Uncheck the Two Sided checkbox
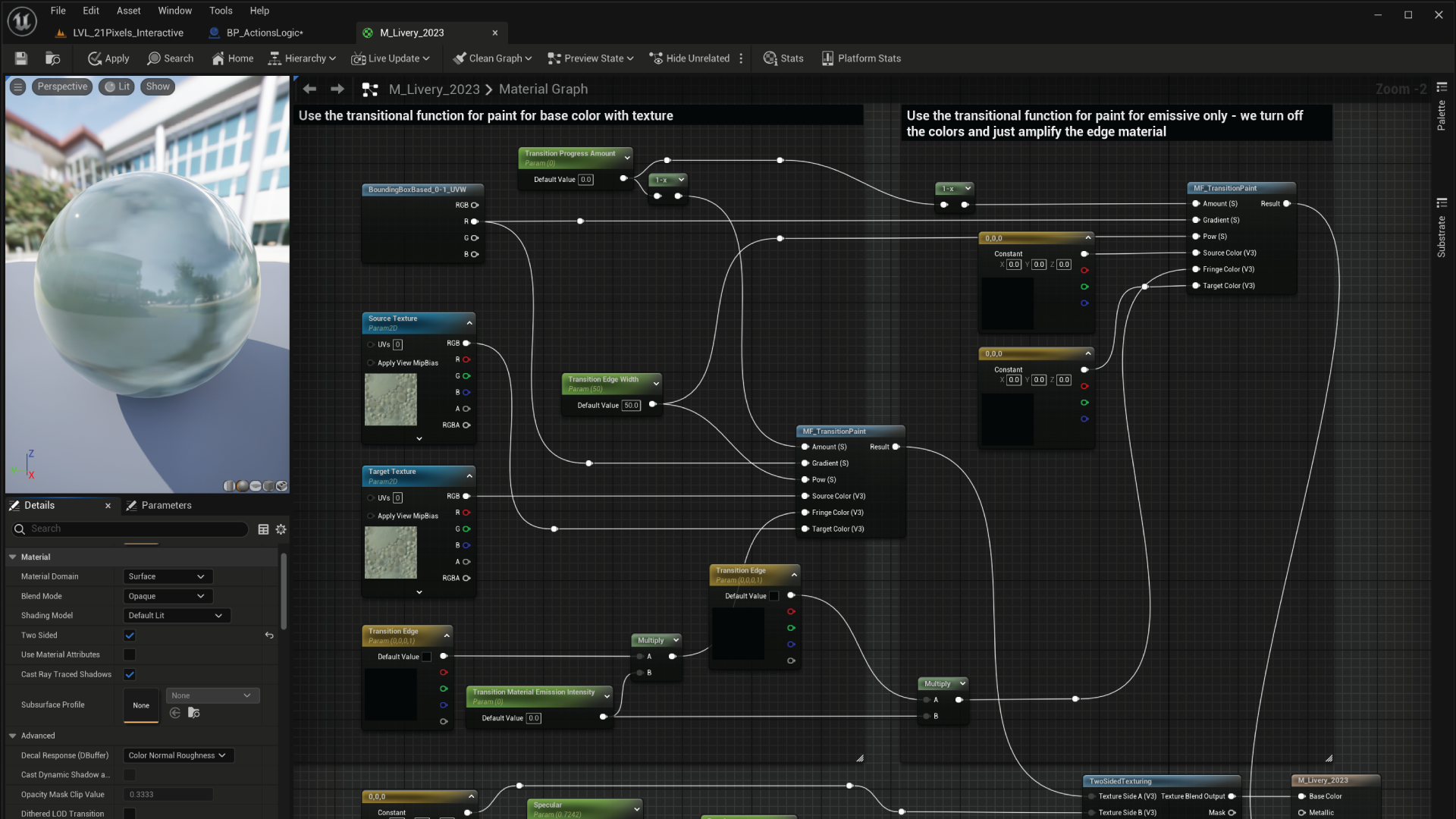The height and width of the screenshot is (819, 1456). tap(130, 635)
